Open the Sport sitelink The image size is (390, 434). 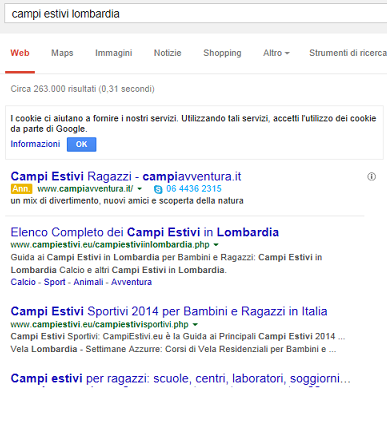[55, 282]
